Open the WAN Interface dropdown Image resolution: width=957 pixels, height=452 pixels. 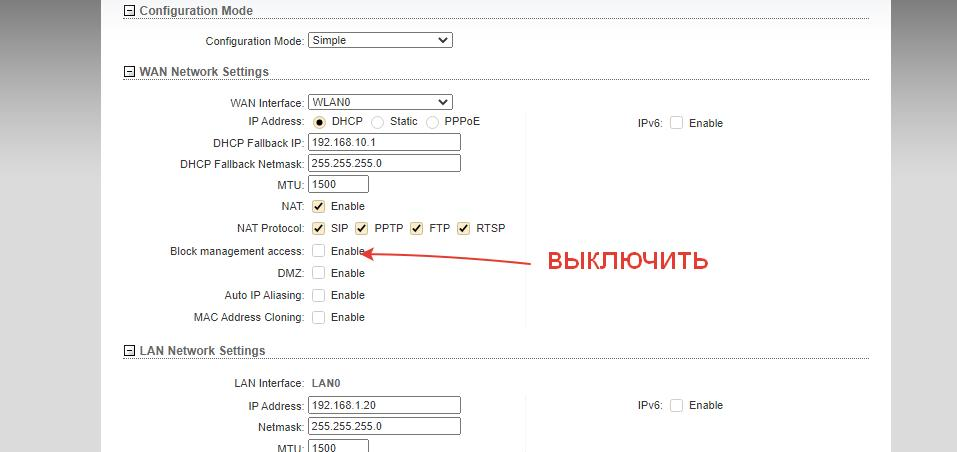click(380, 102)
